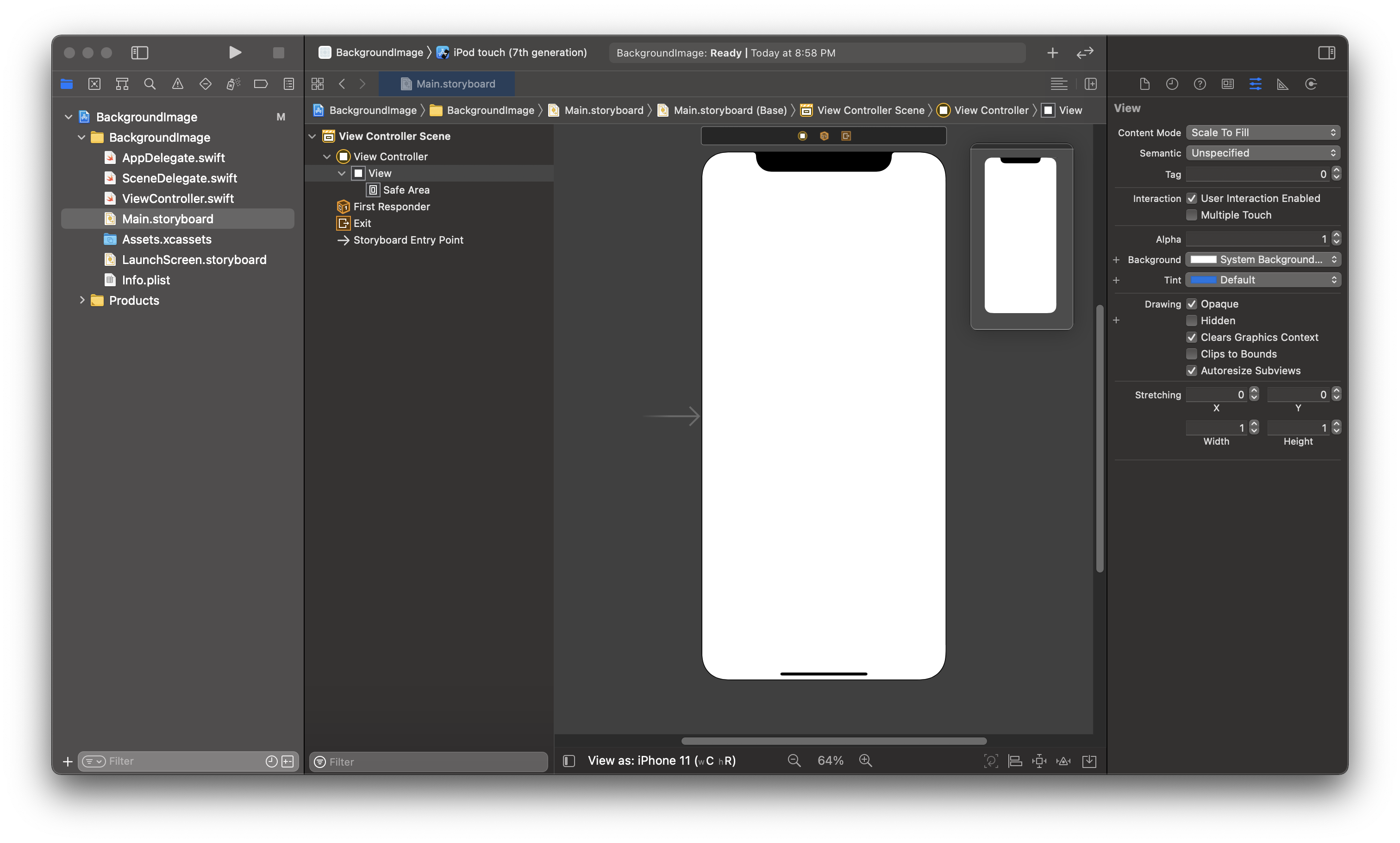This screenshot has width=1400, height=843.
Task: Expand the Products folder
Action: [82, 300]
